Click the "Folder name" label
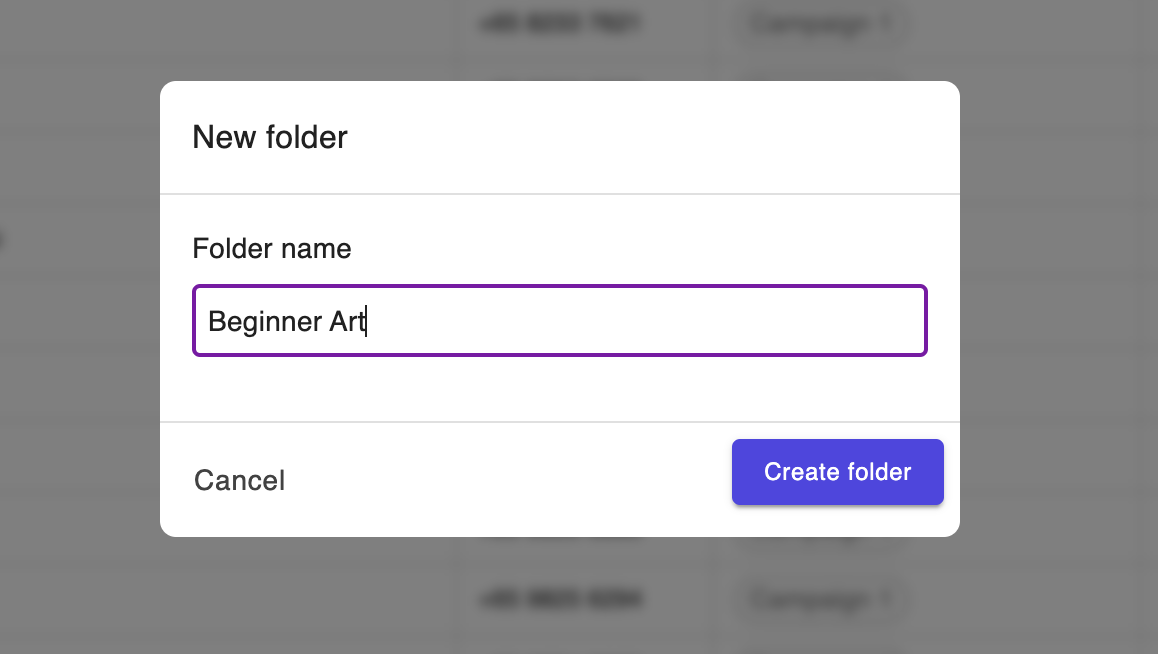 point(271,248)
